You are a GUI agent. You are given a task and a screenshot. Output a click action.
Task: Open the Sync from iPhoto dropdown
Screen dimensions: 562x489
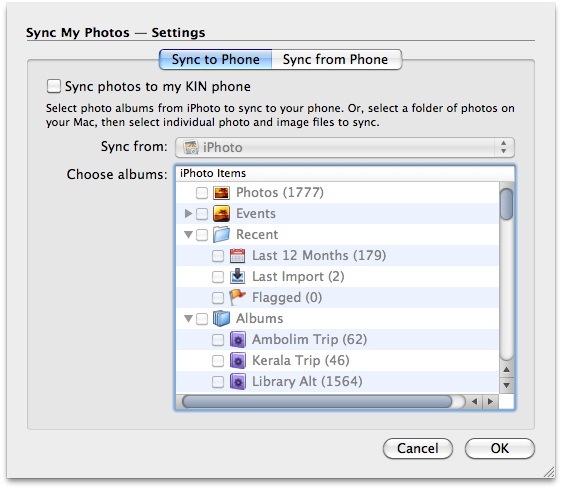pyautogui.click(x=345, y=147)
